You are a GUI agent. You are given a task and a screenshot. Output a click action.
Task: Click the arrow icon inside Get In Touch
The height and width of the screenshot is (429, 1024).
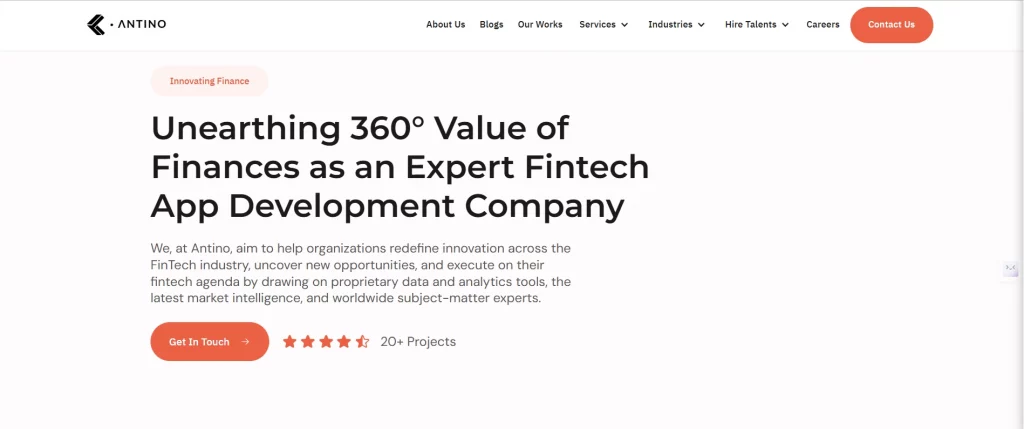click(x=246, y=342)
